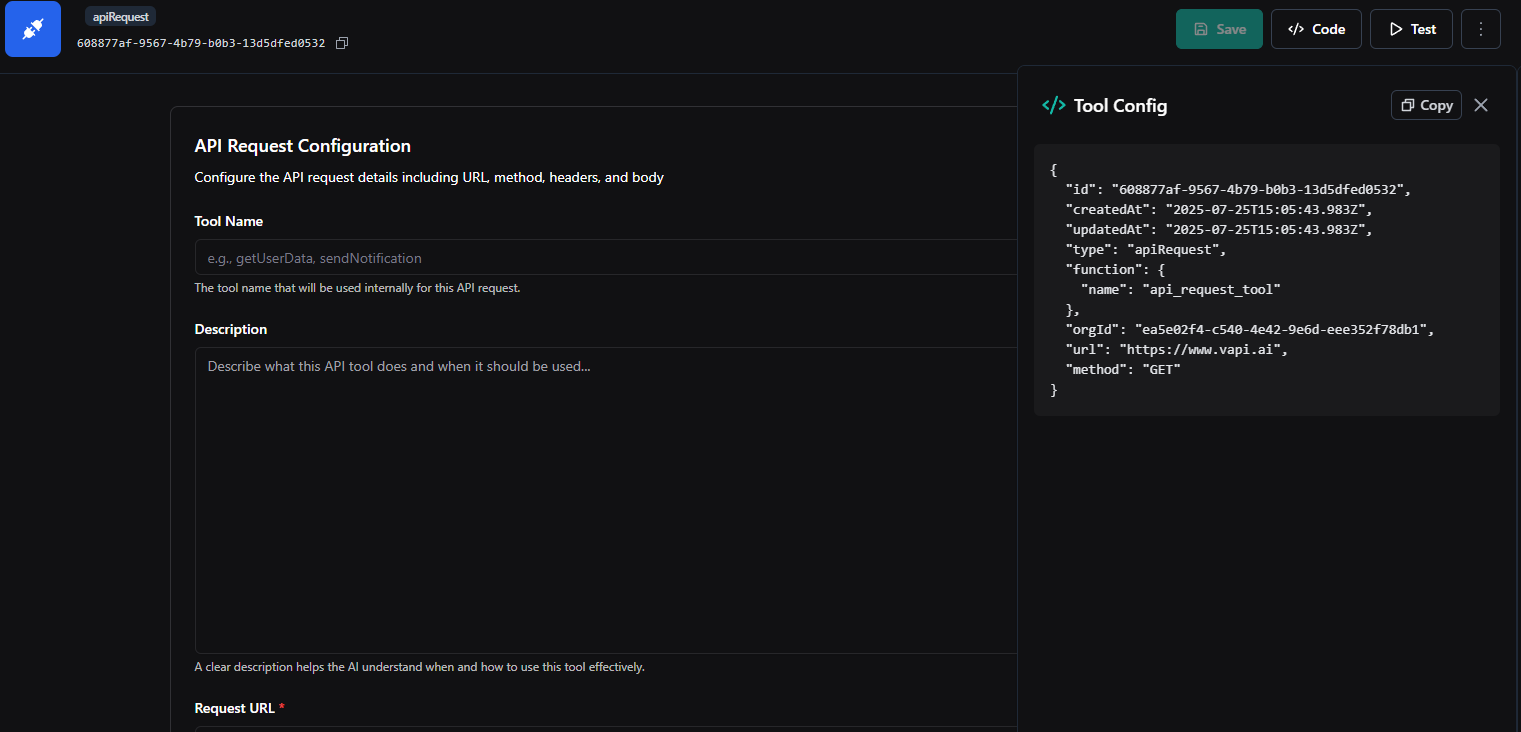Click the code brackets icon on Code button
1521x732 pixels.
(x=1296, y=29)
